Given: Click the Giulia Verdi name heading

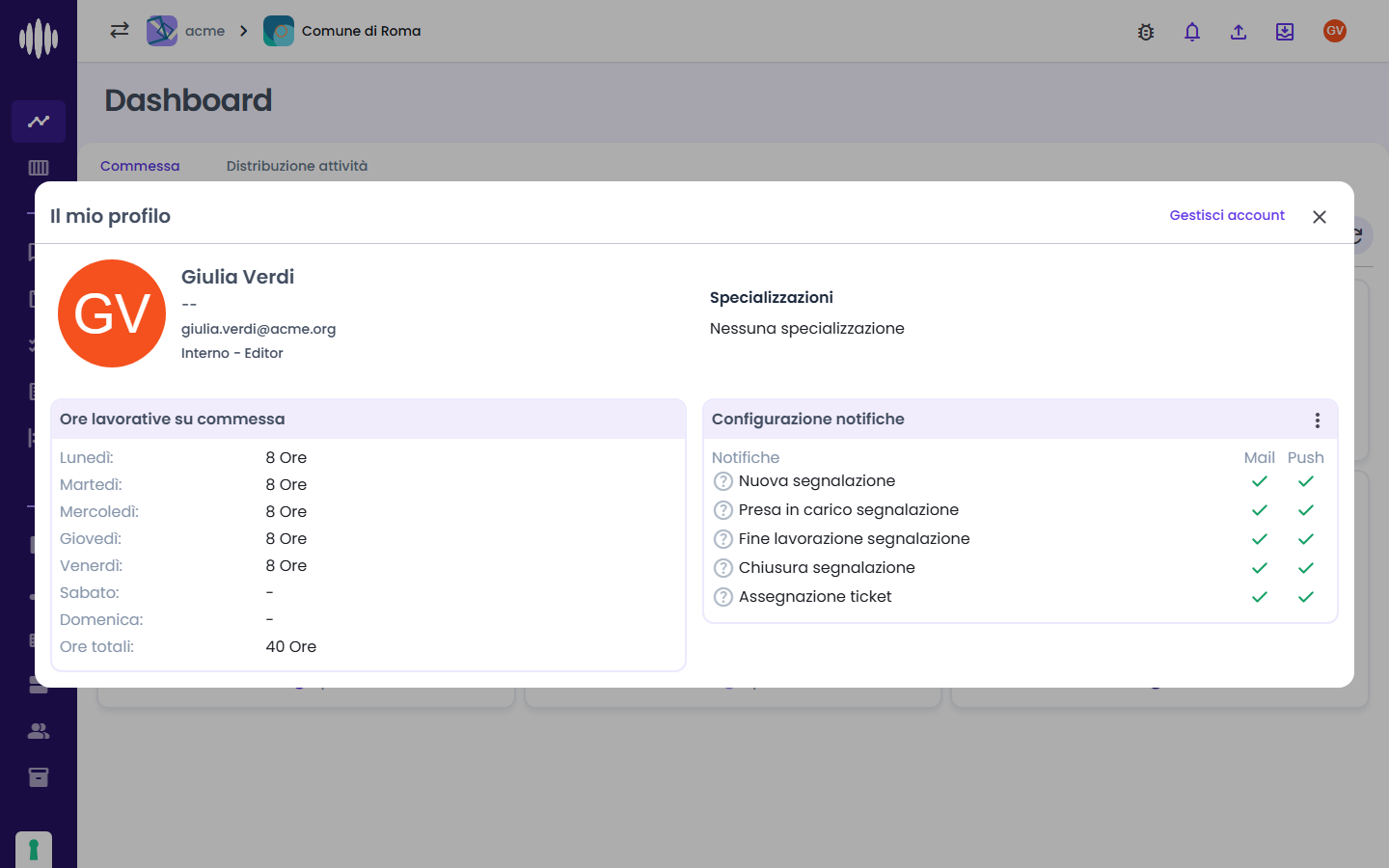Looking at the screenshot, I should pos(238,277).
